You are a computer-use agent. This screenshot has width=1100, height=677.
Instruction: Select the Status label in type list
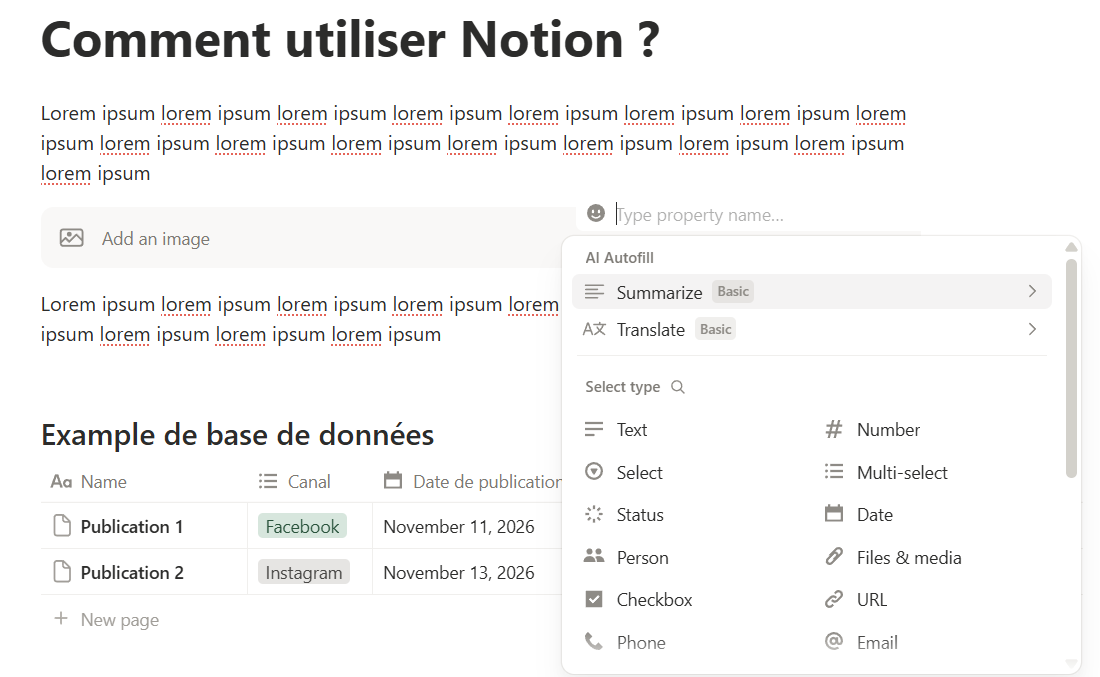(x=640, y=515)
